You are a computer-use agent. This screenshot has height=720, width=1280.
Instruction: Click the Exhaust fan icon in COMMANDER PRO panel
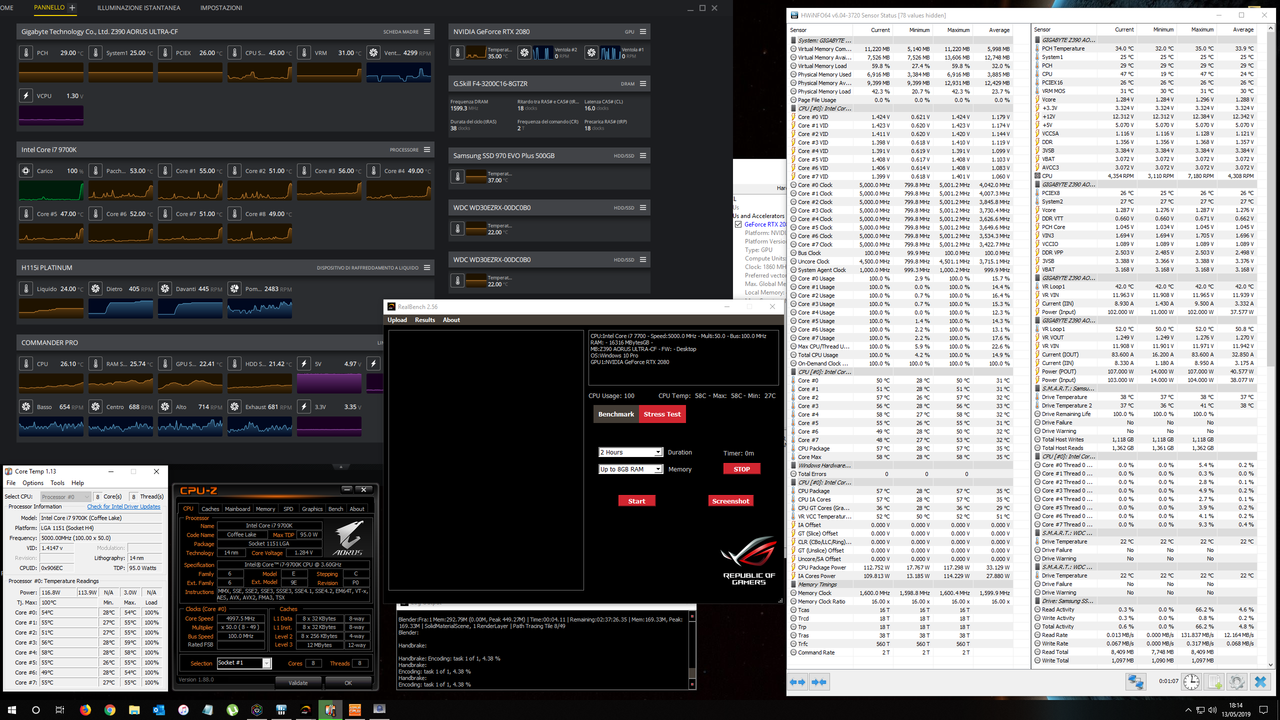tap(235, 407)
